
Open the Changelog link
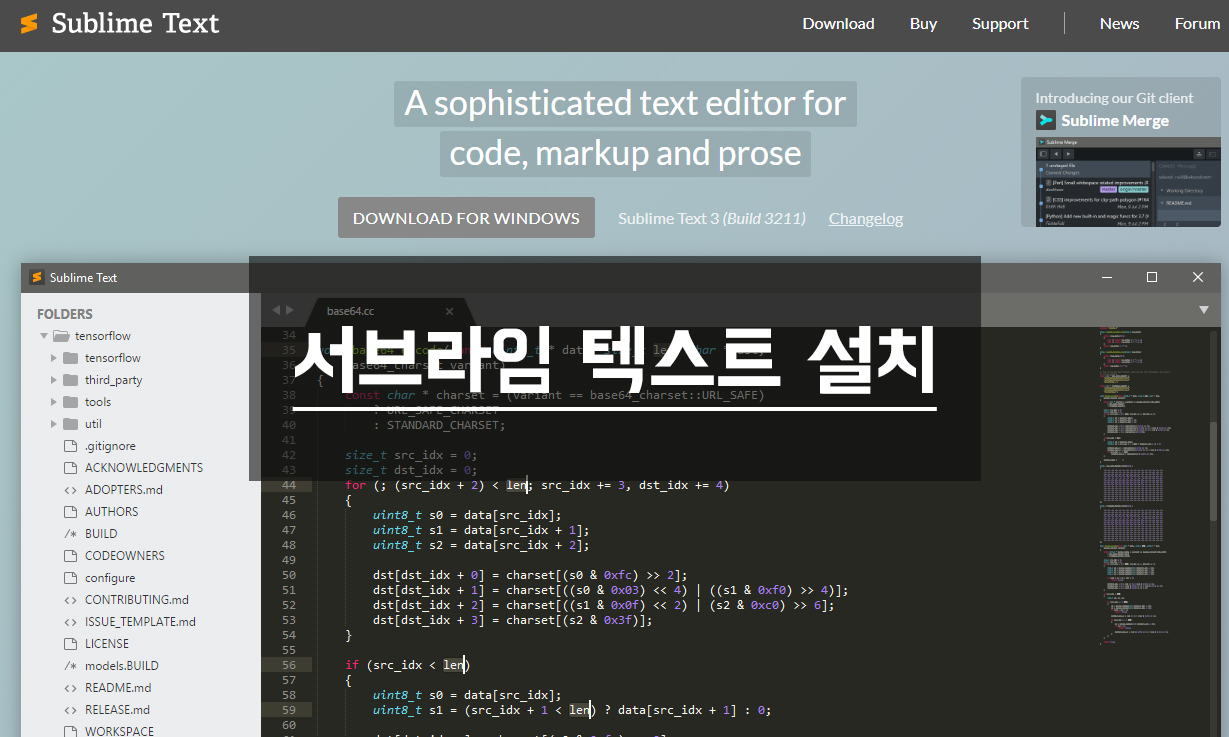click(x=866, y=218)
